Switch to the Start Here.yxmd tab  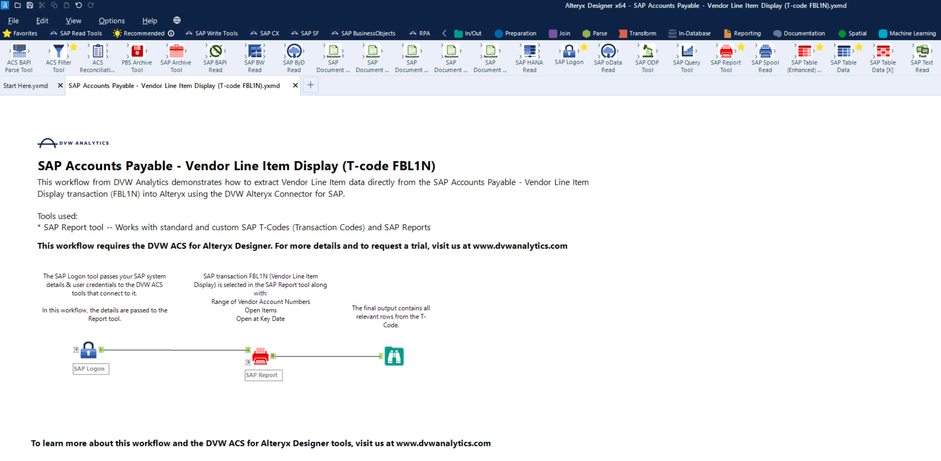26,86
